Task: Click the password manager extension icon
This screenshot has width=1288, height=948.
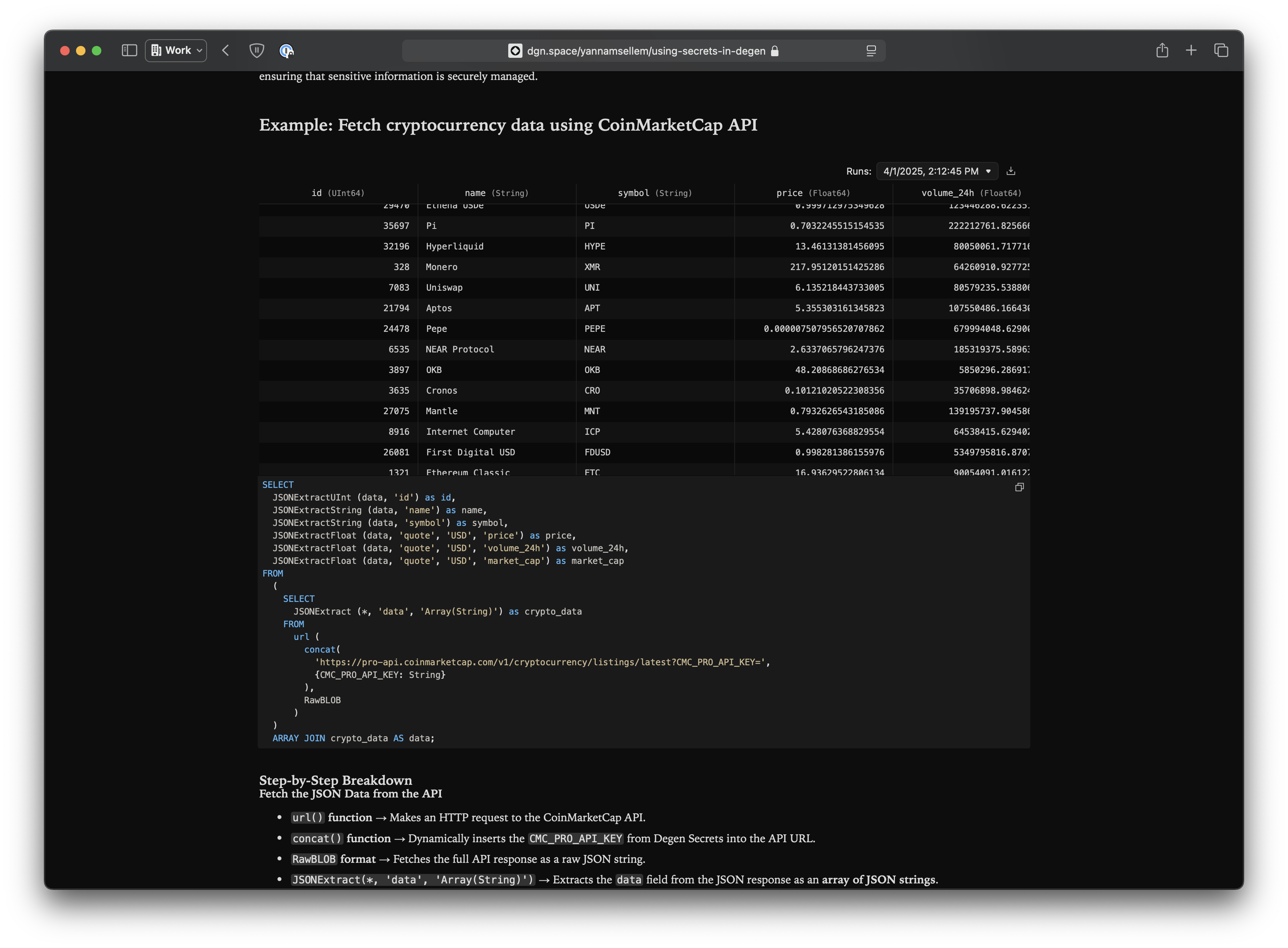Action: [x=286, y=51]
